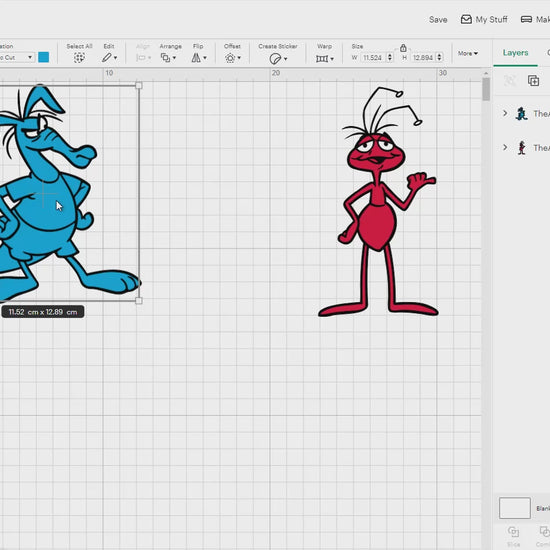Click the top-right selection handle of aardvark
550x550 pixels.
139,86
